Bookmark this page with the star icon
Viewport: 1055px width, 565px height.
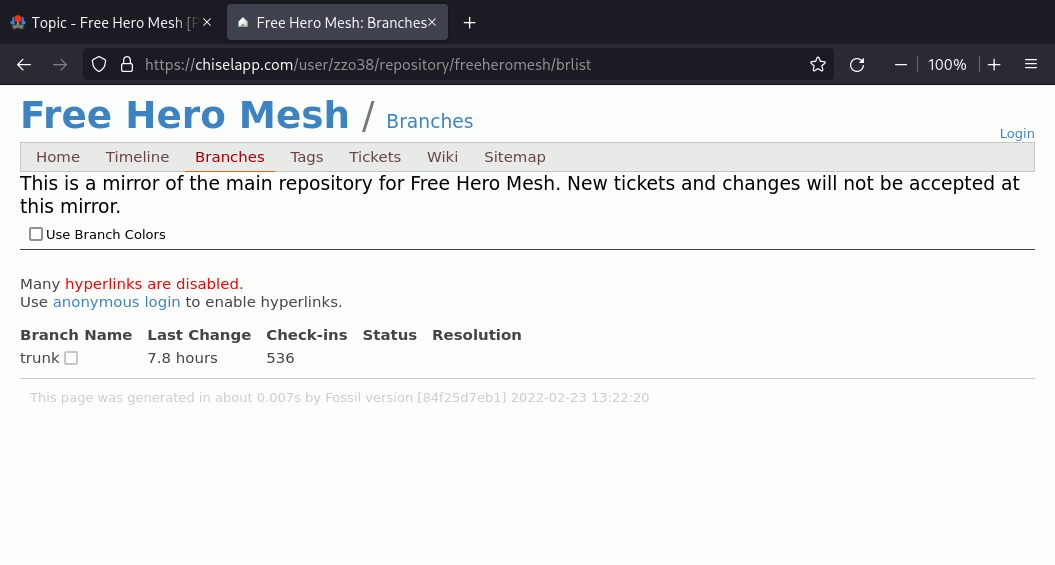818,64
